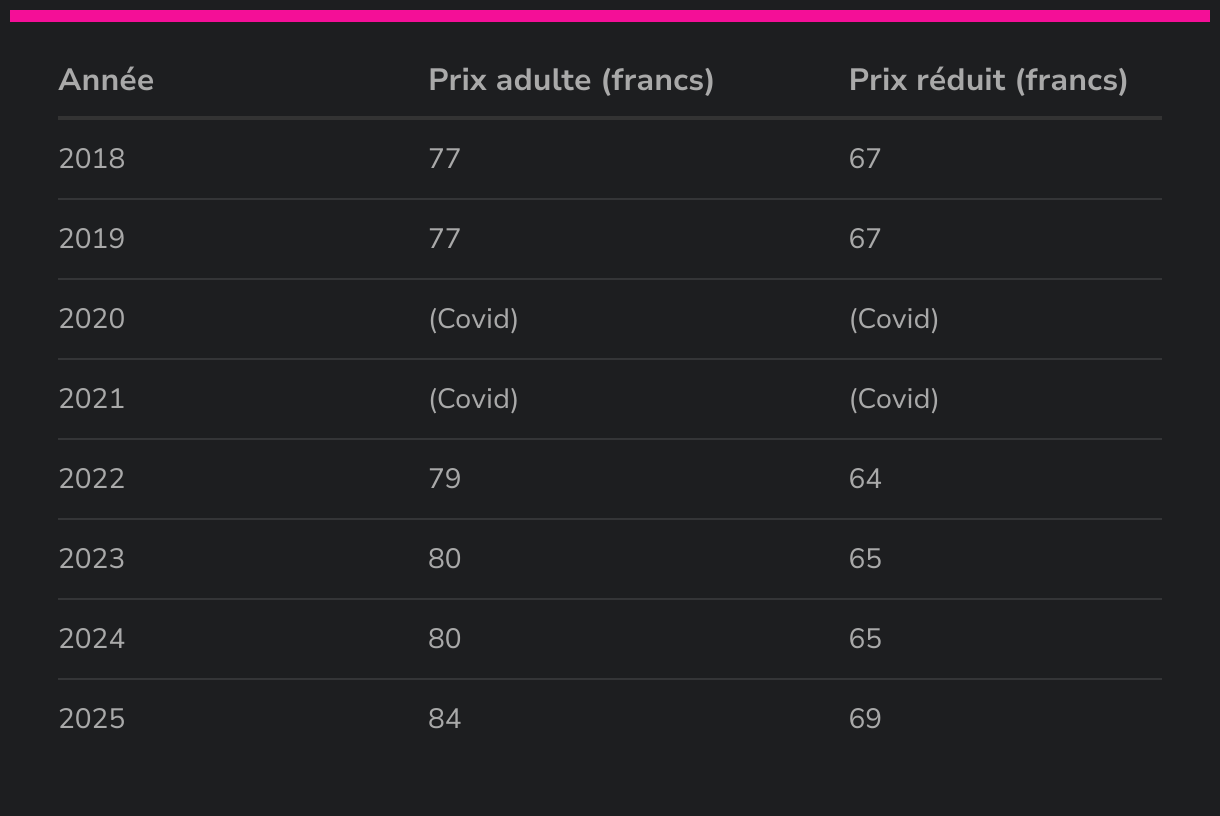The width and height of the screenshot is (1220, 816).
Task: Click the 2020 adult price (Covid) cell
Action: click(473, 319)
